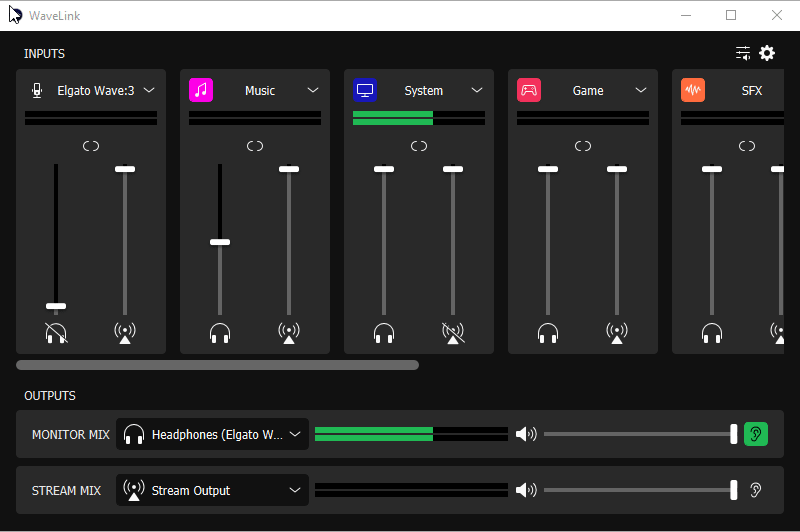Click the Elgato Wave:3 monitor fader handle
The width and height of the screenshot is (800, 532).
click(x=56, y=306)
